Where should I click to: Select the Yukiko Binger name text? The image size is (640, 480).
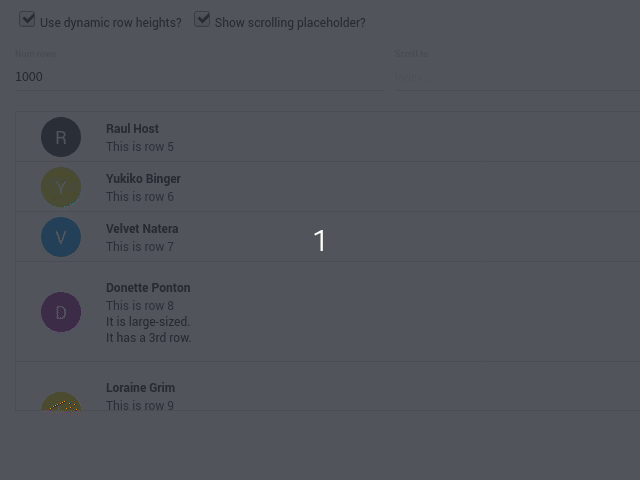(x=143, y=178)
